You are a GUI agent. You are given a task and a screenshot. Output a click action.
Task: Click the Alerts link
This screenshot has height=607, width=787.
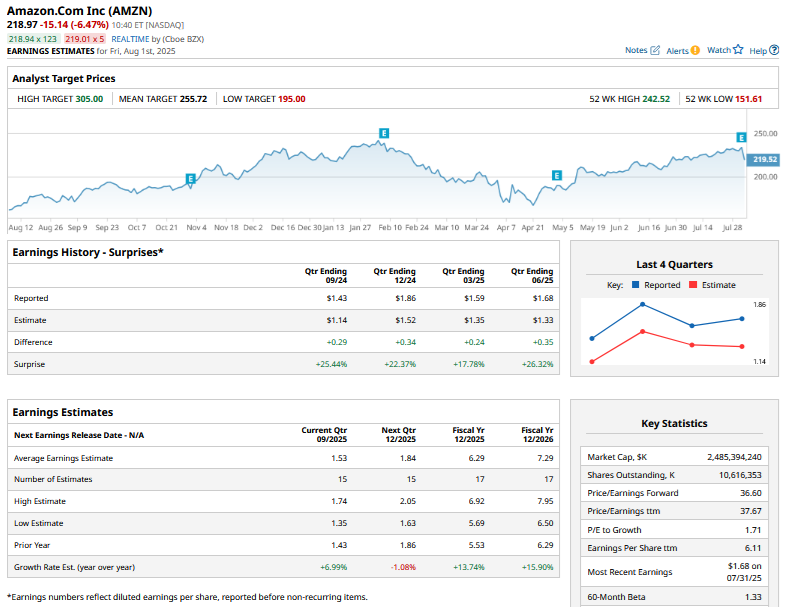[677, 51]
